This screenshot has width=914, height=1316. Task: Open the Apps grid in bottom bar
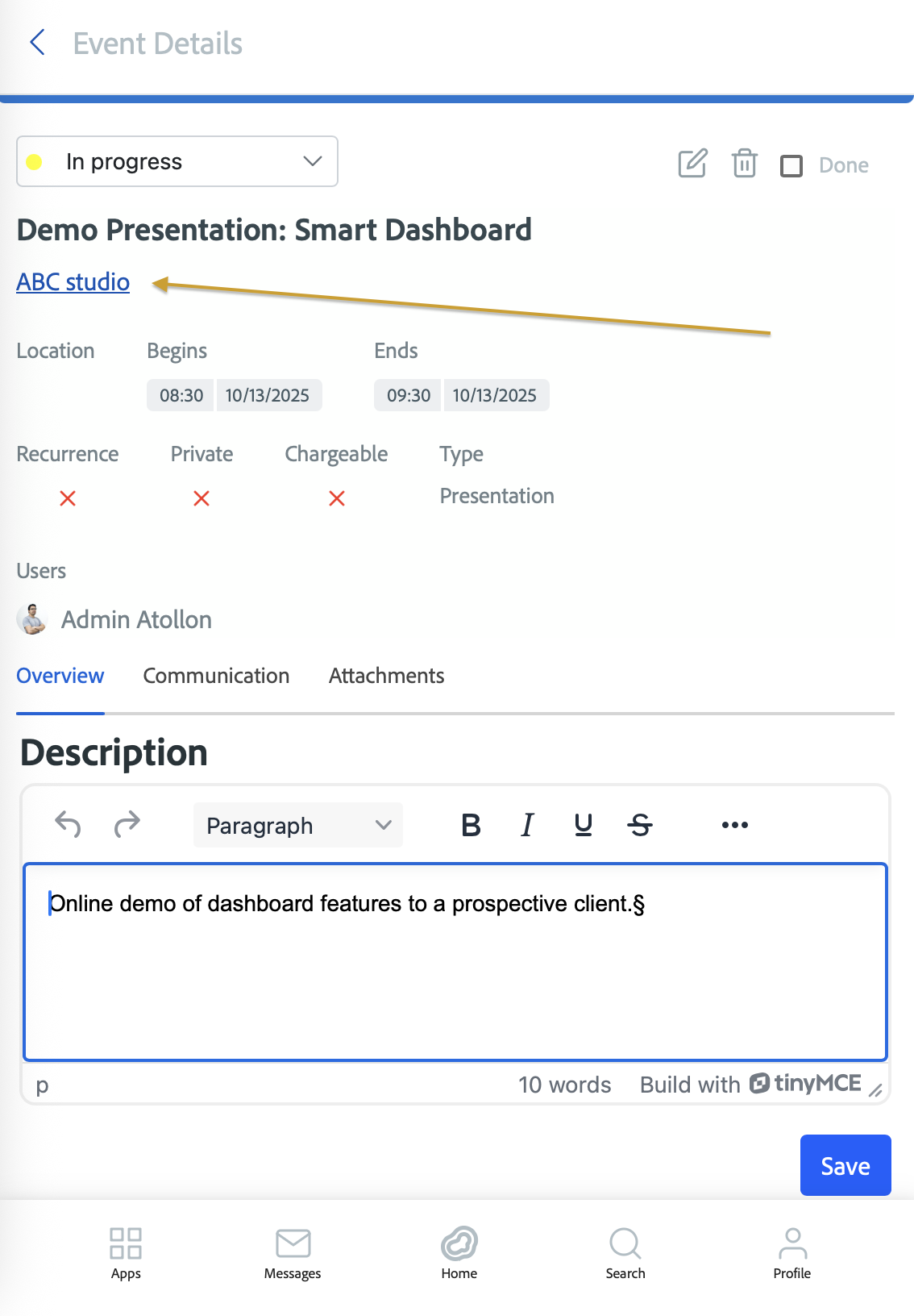click(126, 1253)
